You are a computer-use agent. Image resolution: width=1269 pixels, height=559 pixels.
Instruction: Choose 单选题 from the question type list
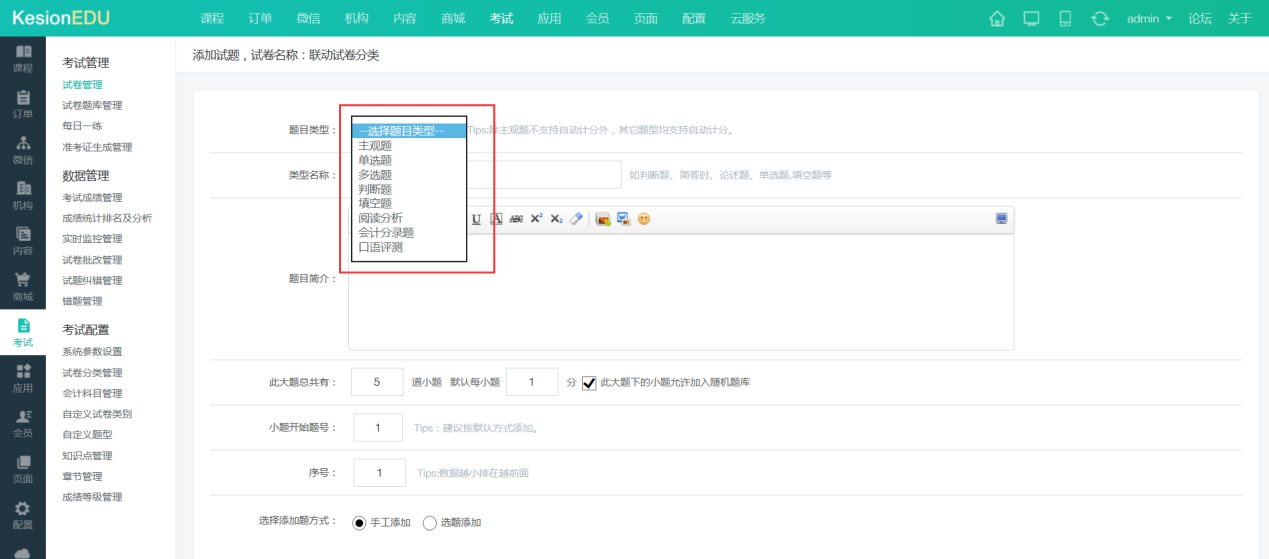click(375, 160)
